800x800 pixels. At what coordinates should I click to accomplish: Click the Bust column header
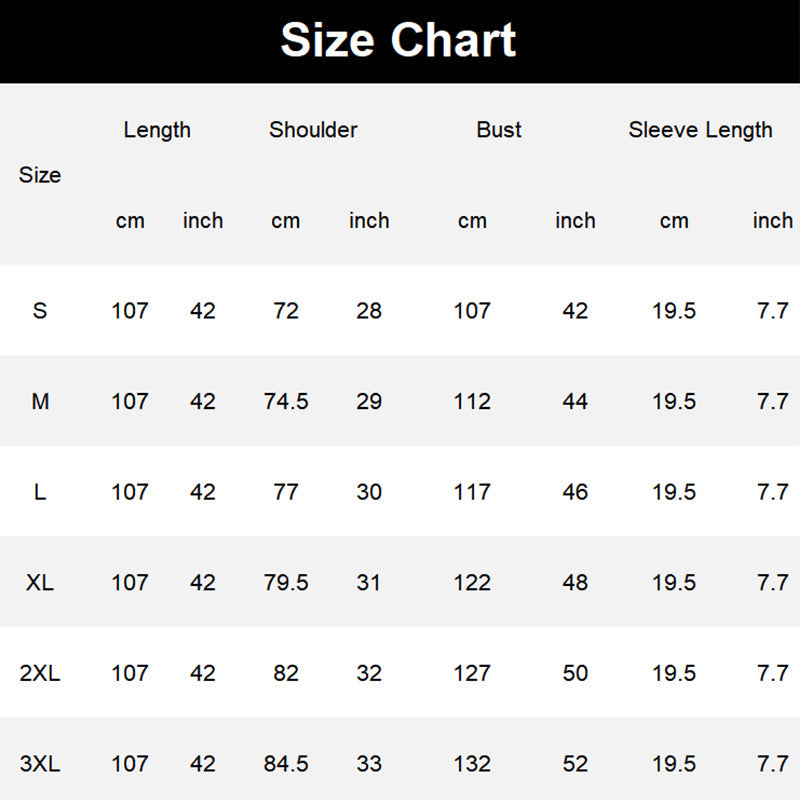tap(499, 130)
